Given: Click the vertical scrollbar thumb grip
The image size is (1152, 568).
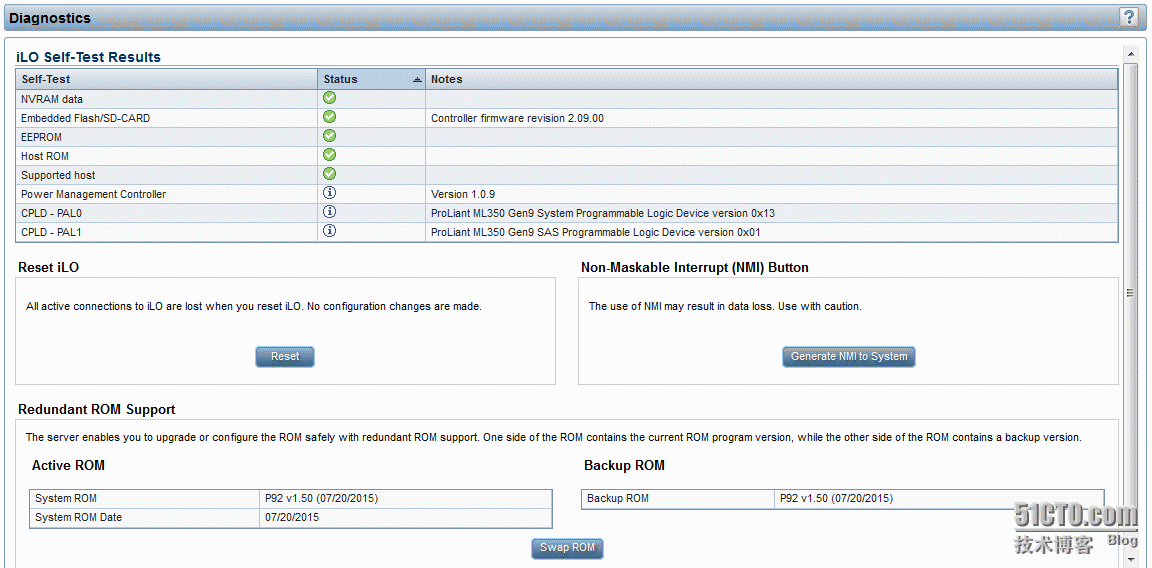Looking at the screenshot, I should click(1131, 292).
